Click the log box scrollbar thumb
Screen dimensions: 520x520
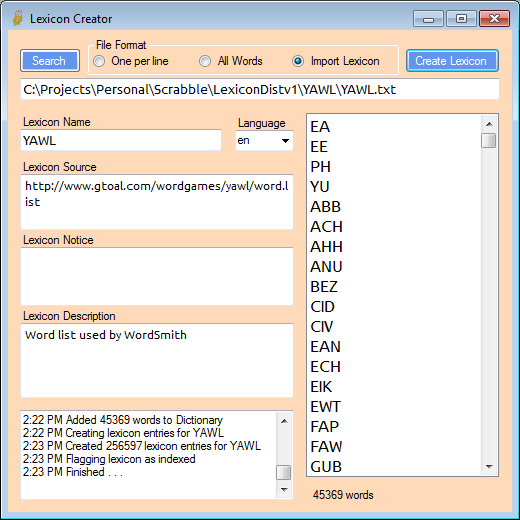pyautogui.click(x=284, y=473)
